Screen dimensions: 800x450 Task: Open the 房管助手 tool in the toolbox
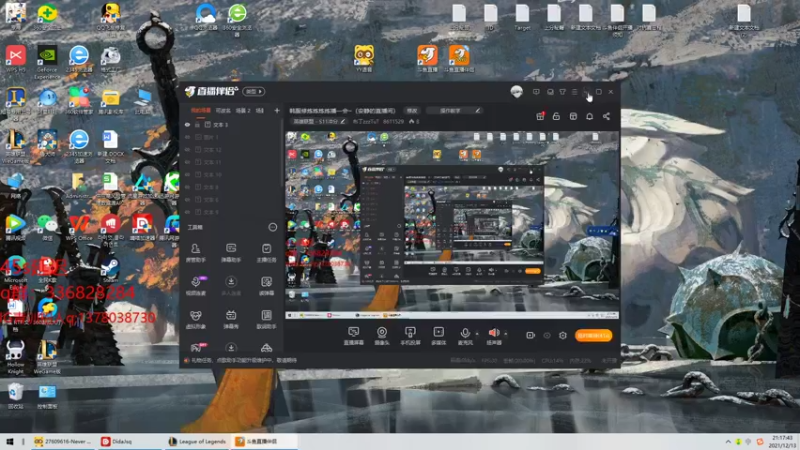[x=195, y=252]
